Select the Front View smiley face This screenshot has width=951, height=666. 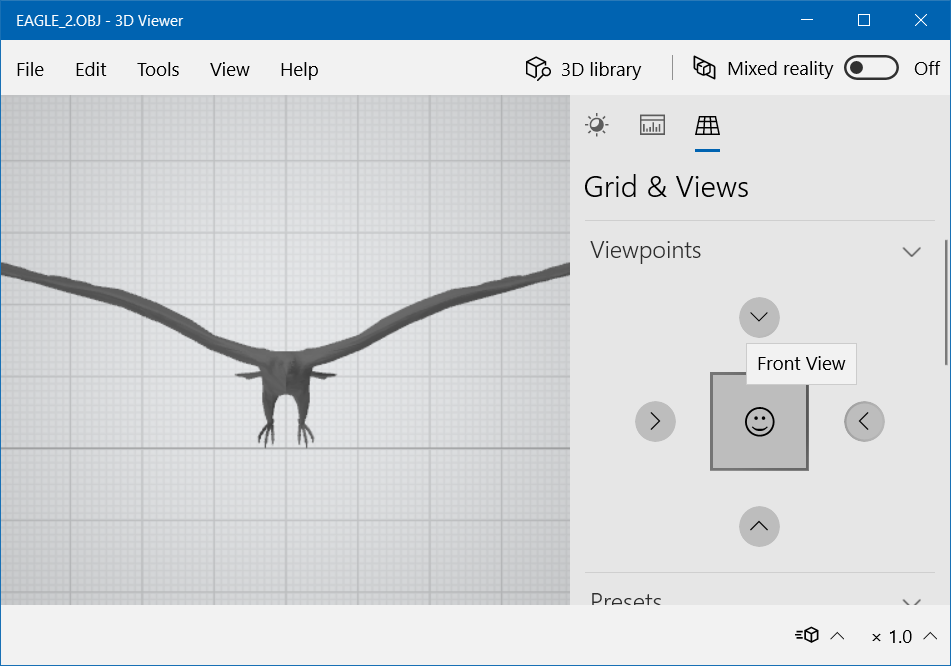tap(759, 422)
